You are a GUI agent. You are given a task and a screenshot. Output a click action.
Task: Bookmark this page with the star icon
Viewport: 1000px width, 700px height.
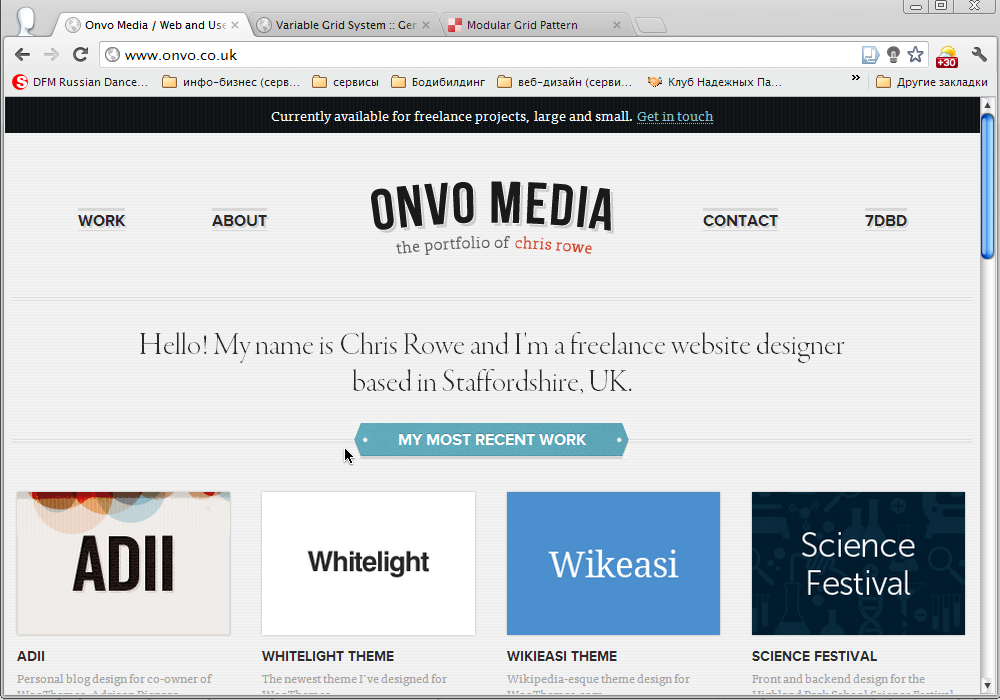pos(915,55)
